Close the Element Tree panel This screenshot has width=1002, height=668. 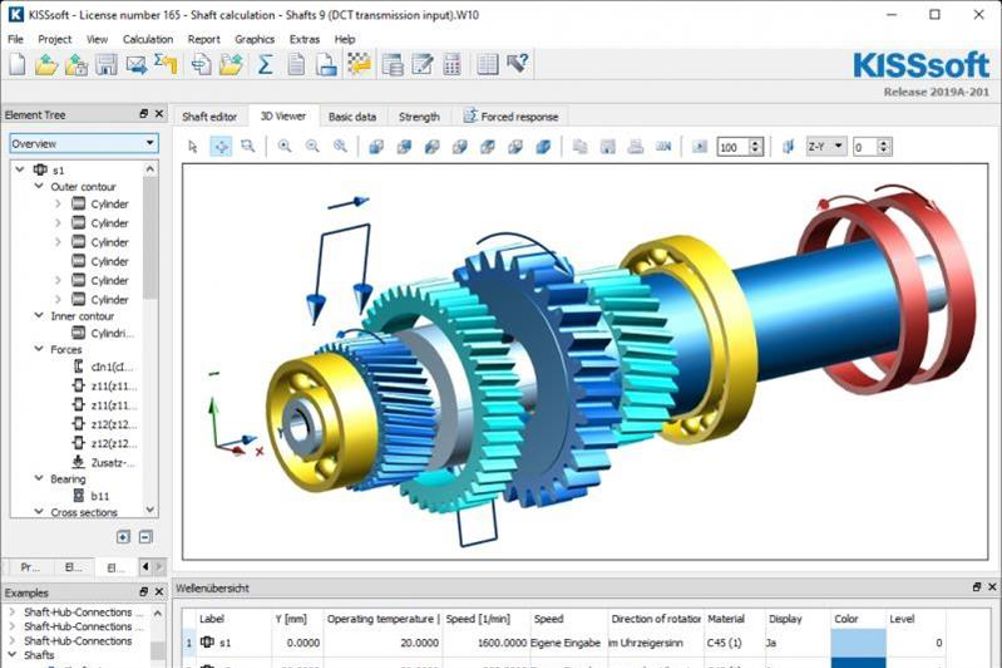(159, 114)
